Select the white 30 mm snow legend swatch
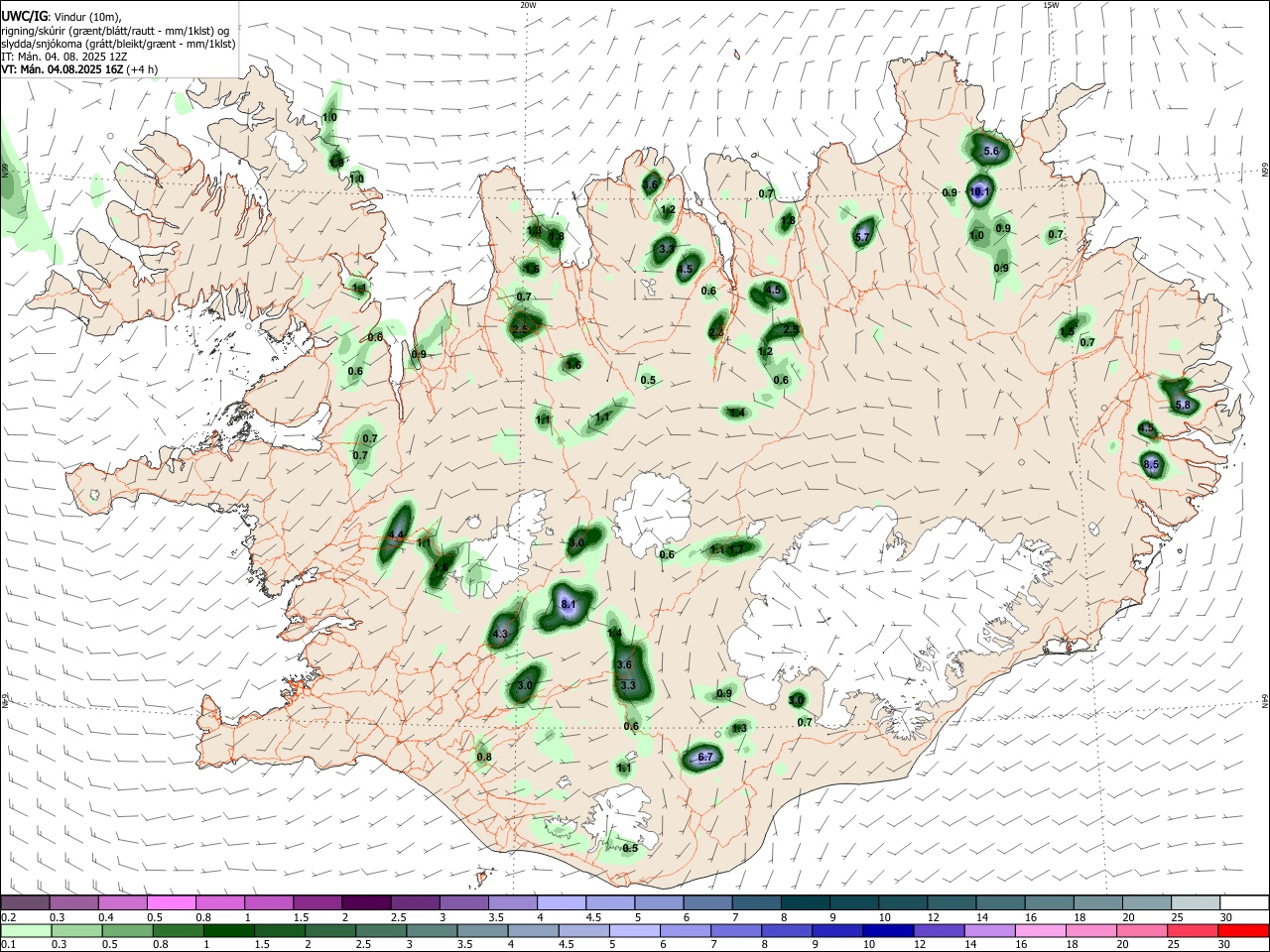 coord(1243,903)
